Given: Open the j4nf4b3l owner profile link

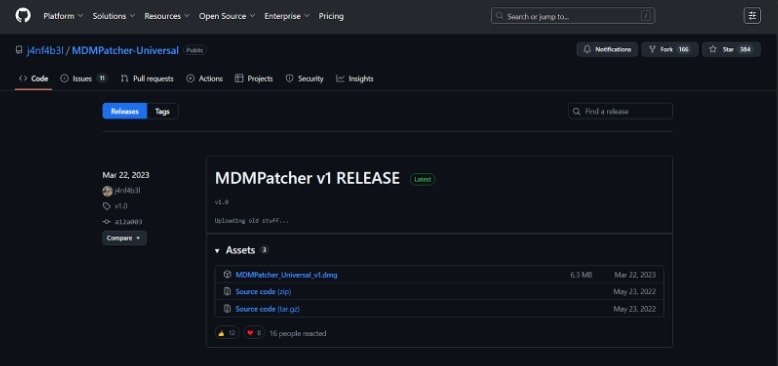Looking at the screenshot, I should pos(45,51).
